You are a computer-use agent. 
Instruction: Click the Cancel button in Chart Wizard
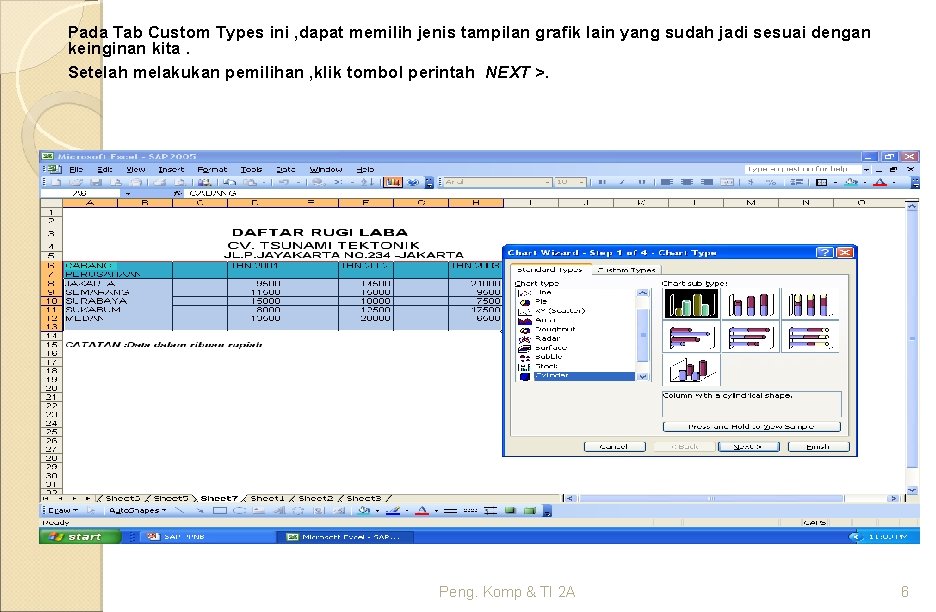tap(614, 447)
